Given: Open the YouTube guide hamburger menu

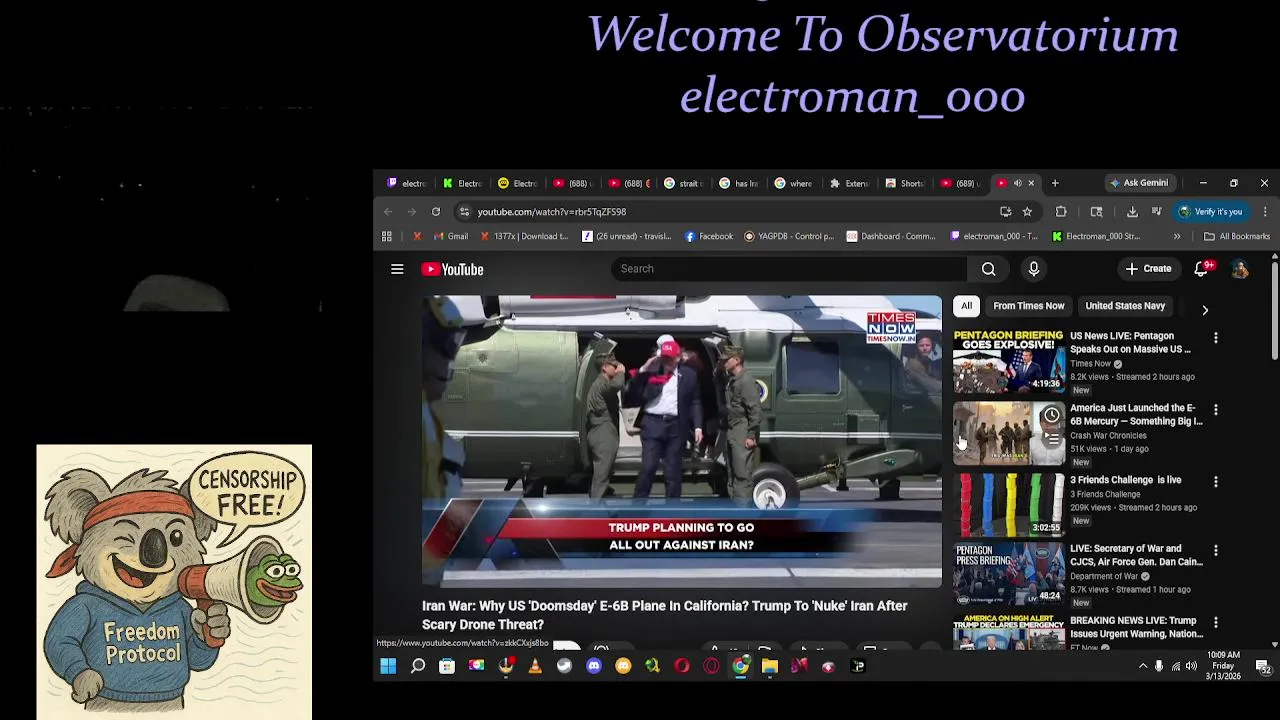Looking at the screenshot, I should coord(397,269).
